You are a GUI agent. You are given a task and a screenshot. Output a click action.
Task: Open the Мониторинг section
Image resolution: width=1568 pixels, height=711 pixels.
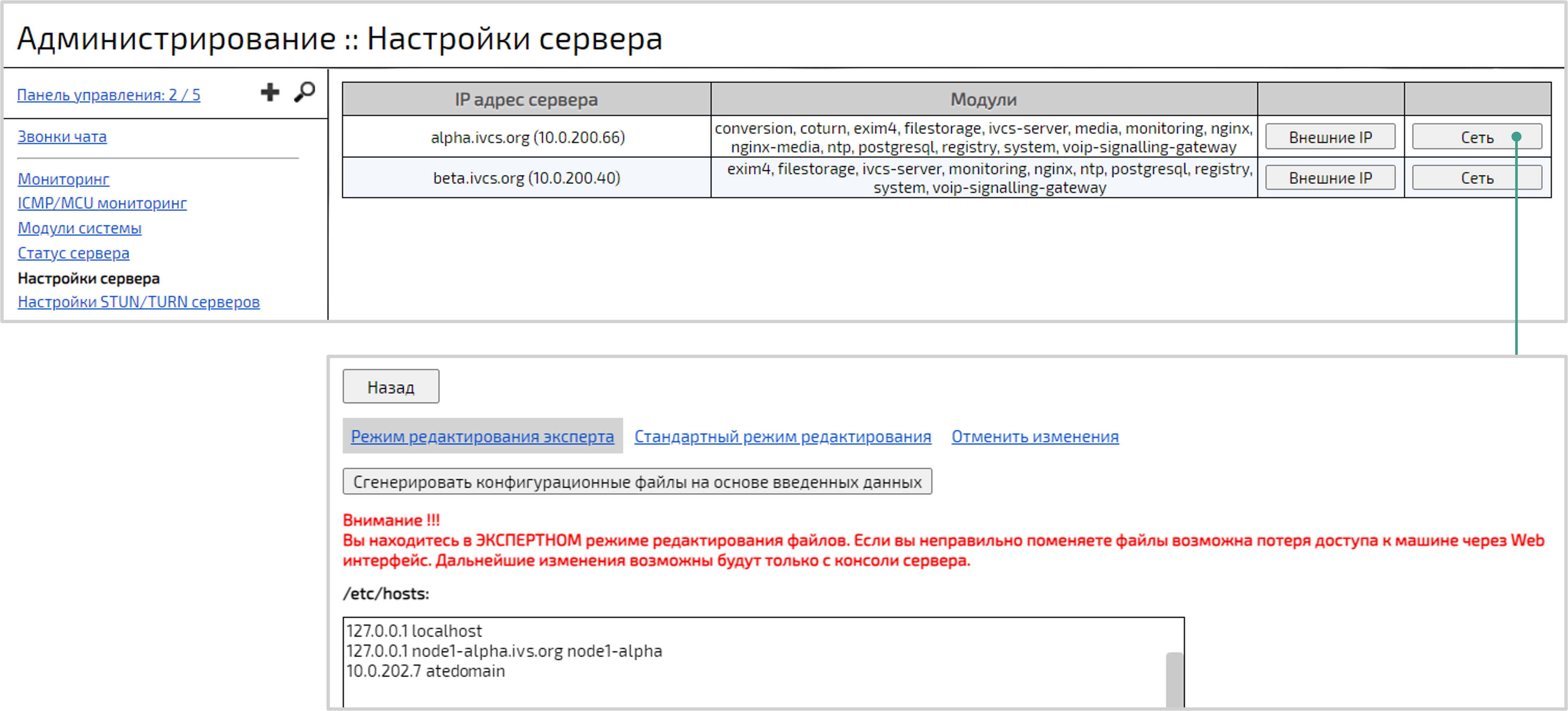click(x=63, y=179)
